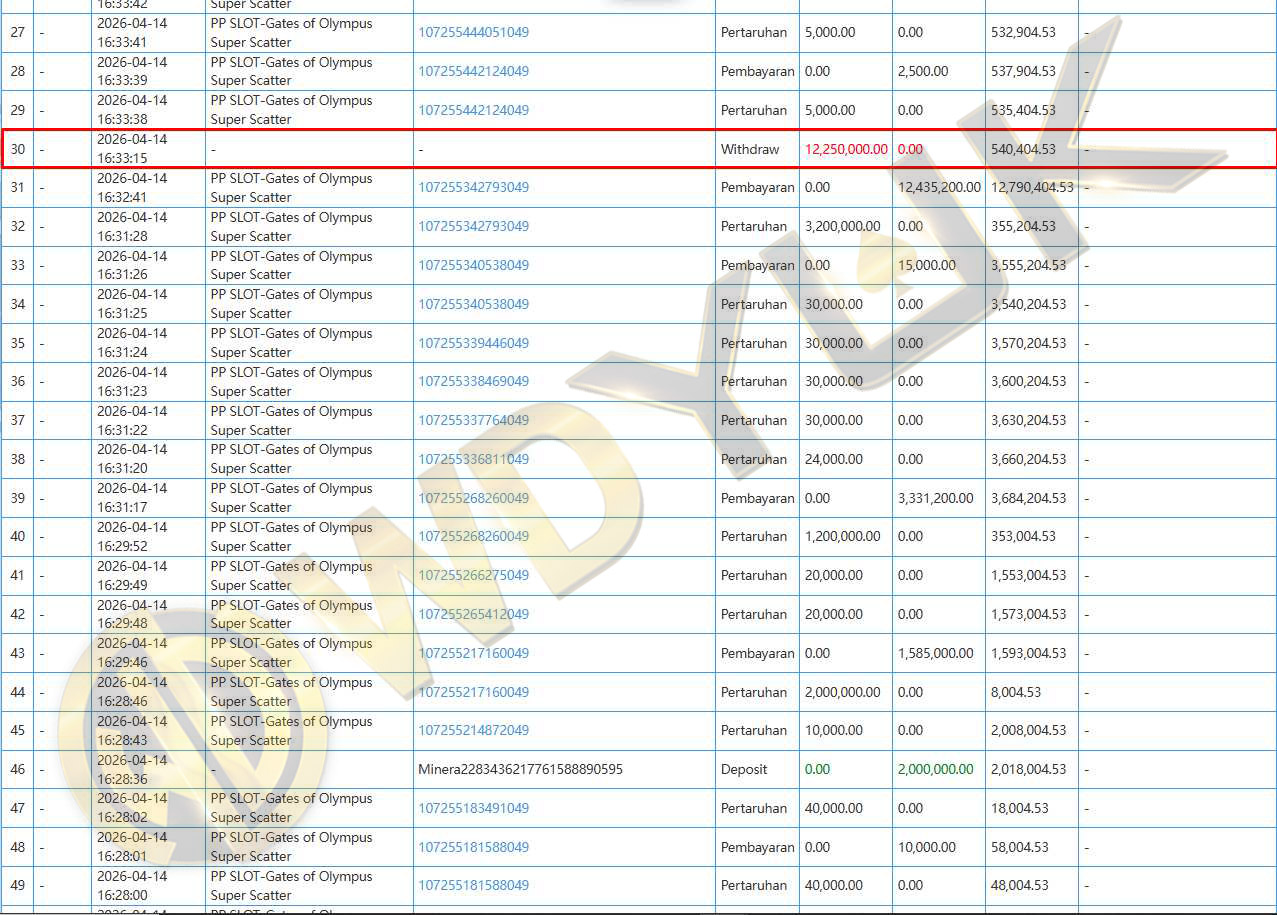Viewport: 1277px width, 915px height.
Task: Open transaction link 107255183491049
Action: pyautogui.click(x=473, y=808)
